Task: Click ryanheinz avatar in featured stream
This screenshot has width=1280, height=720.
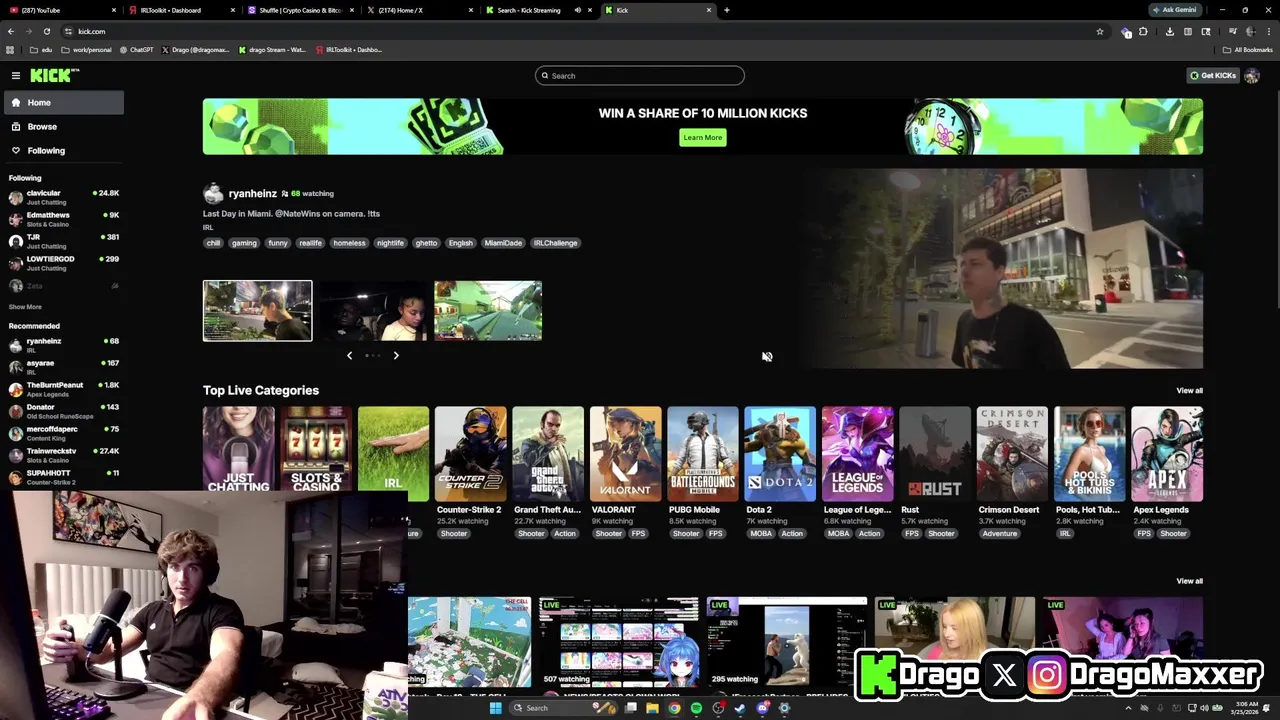Action: click(x=213, y=193)
